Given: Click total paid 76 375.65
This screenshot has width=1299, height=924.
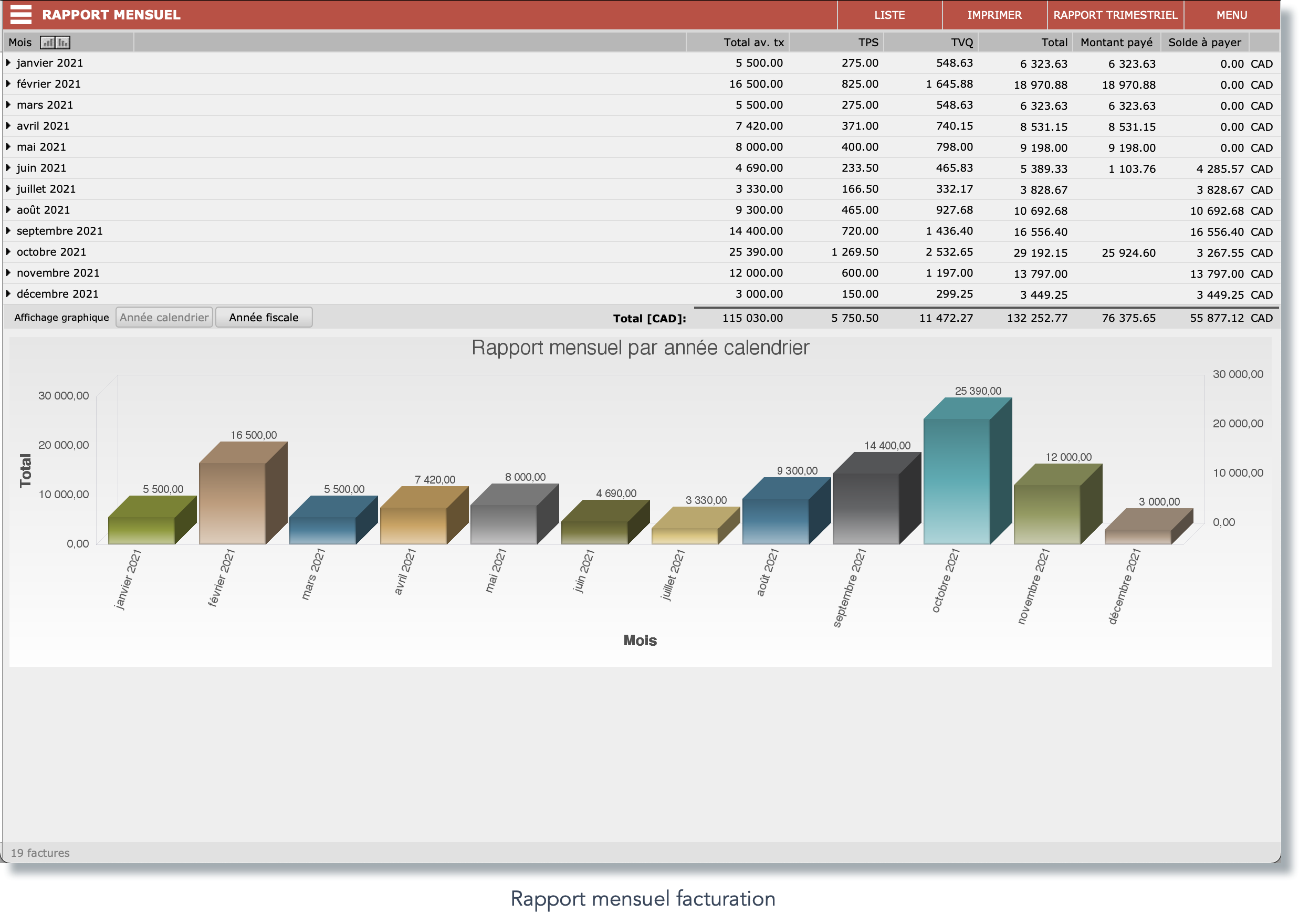Looking at the screenshot, I should coord(1128,318).
